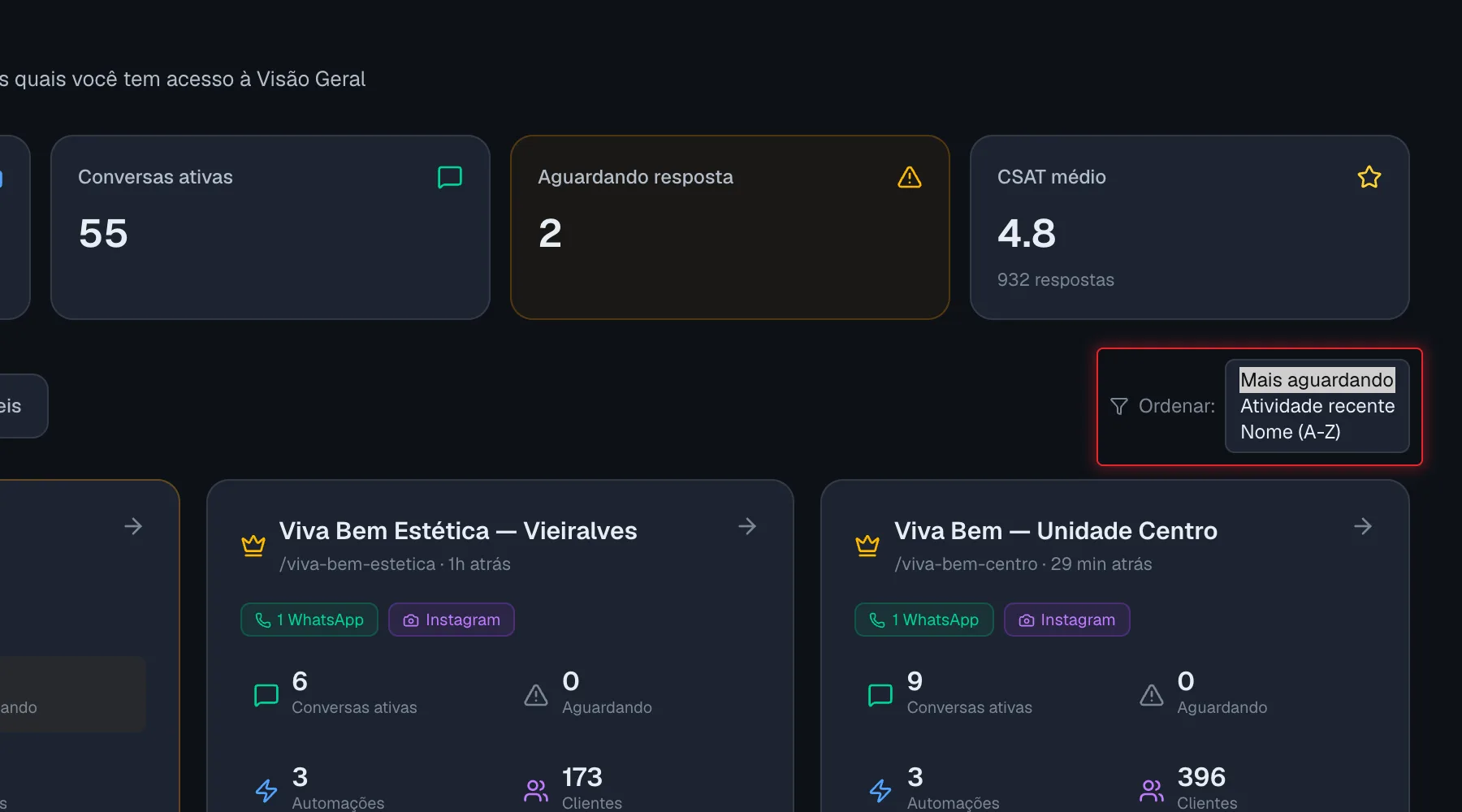Click /viva-bem-centro · 29 min atrás text
This screenshot has width=1462, height=812.
click(1023, 564)
